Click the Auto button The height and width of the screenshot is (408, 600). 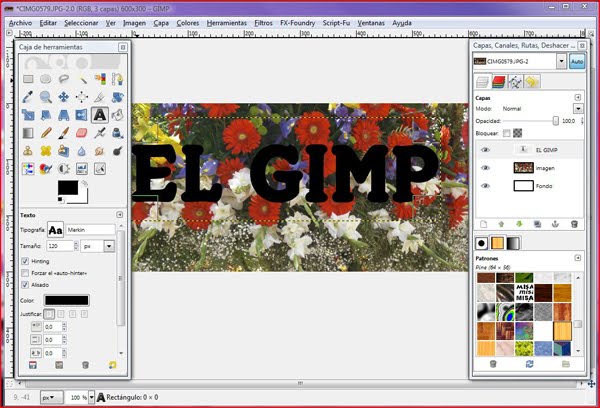click(x=577, y=61)
